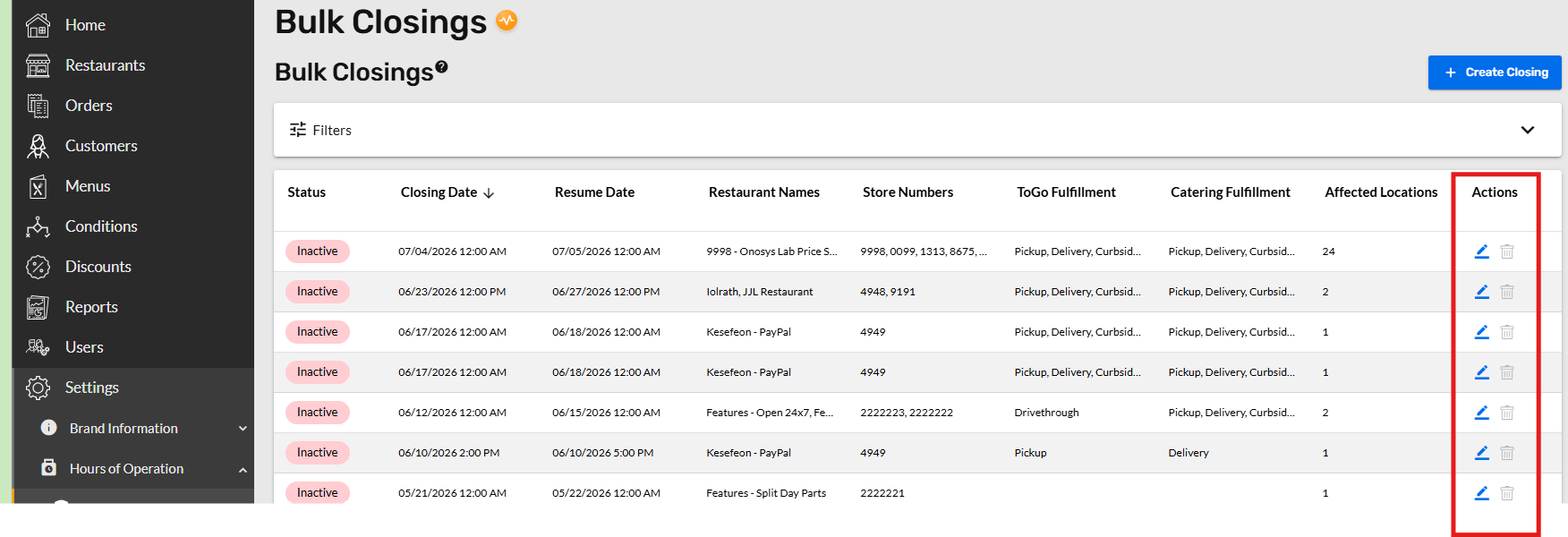1568x537 pixels.
Task: Click store number '2222221'
Action: tap(882, 493)
